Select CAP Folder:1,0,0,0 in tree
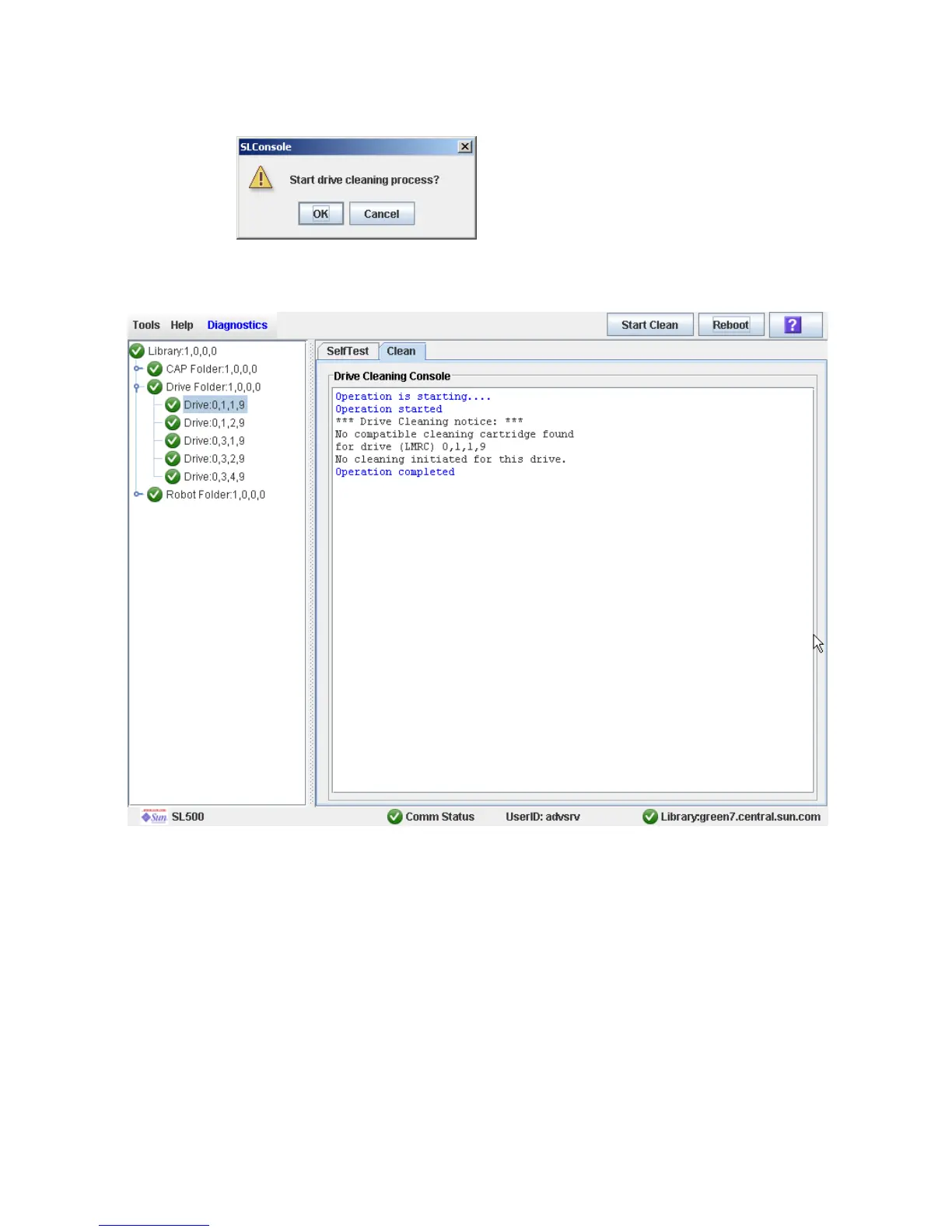 pos(212,369)
